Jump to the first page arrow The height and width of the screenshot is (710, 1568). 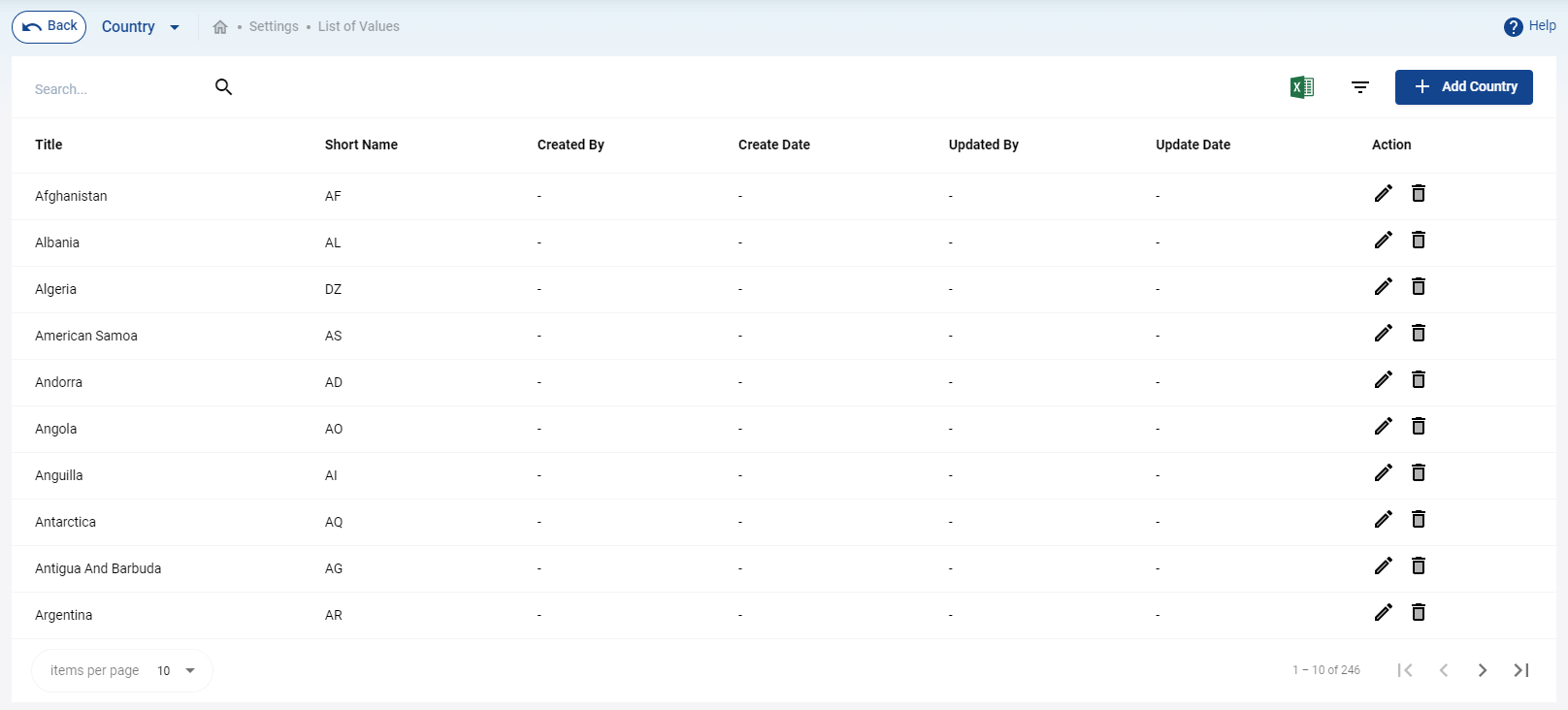click(1405, 670)
